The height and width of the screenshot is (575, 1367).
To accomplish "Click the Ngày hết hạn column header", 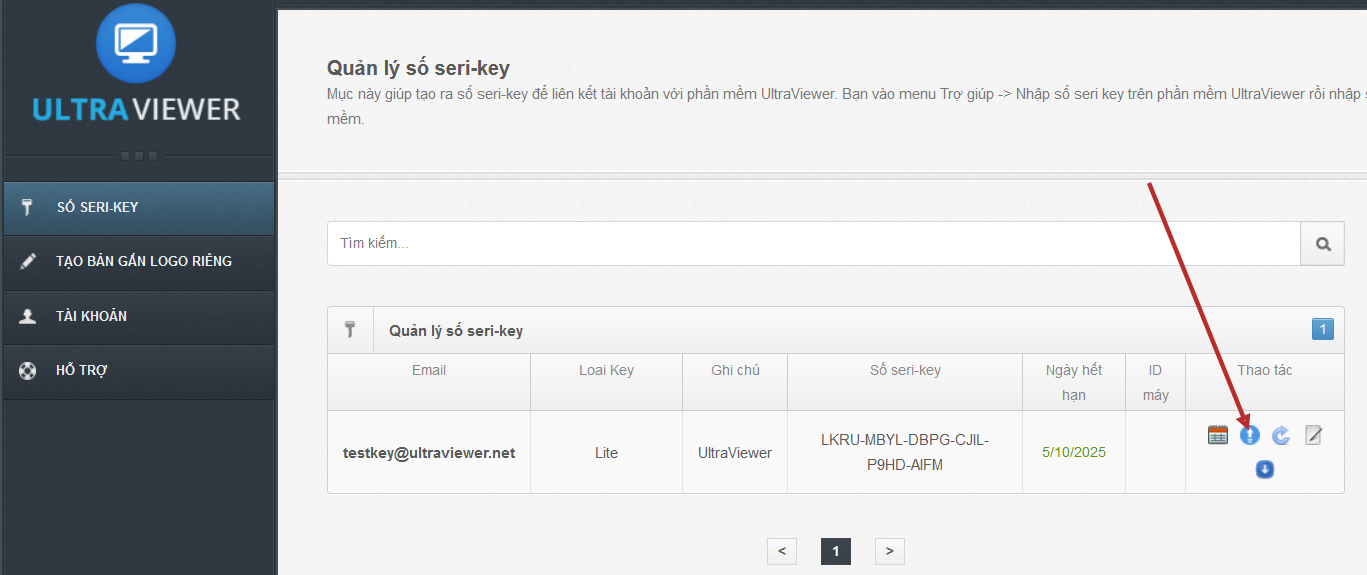I will pos(1074,382).
